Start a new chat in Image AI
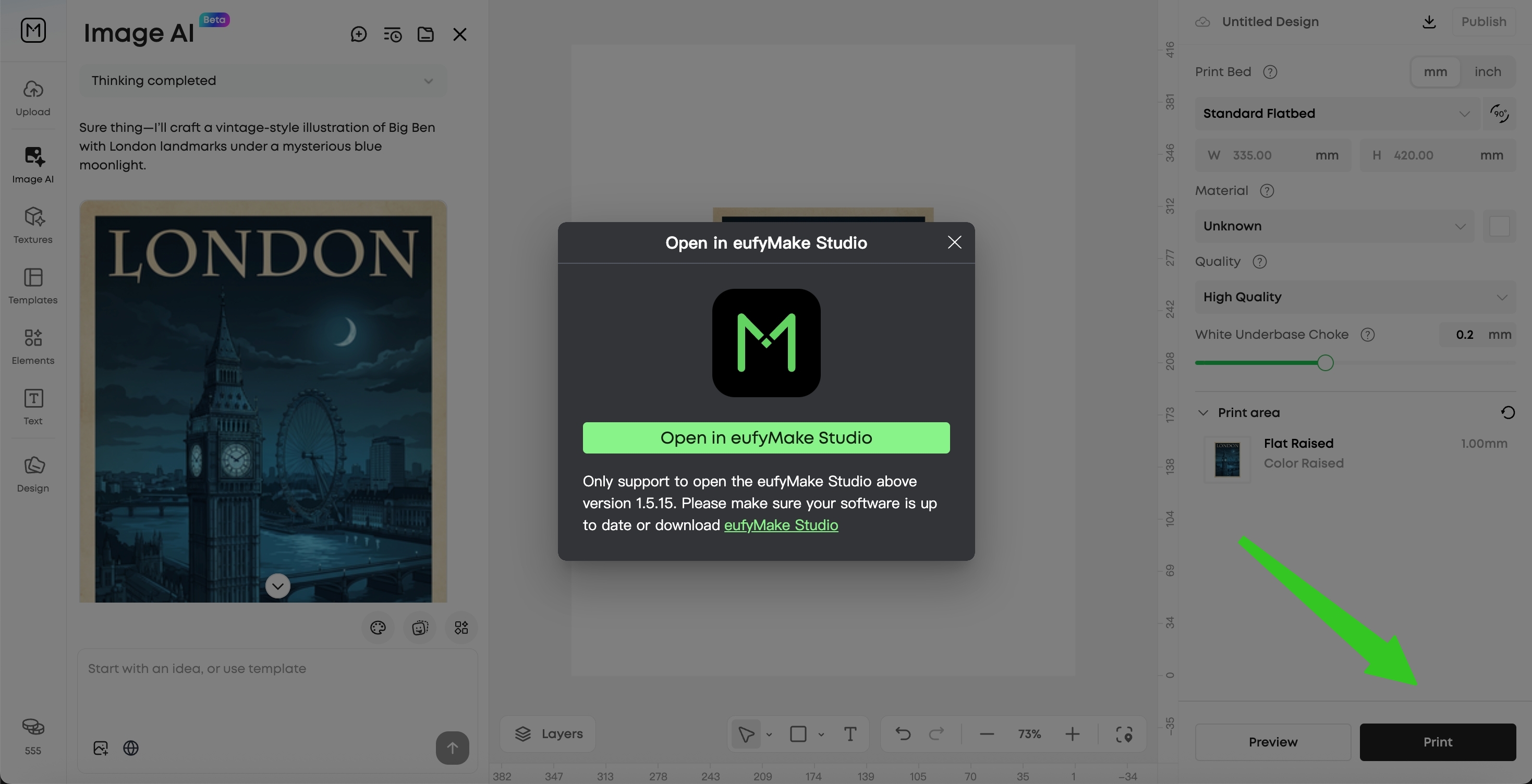 tap(359, 34)
